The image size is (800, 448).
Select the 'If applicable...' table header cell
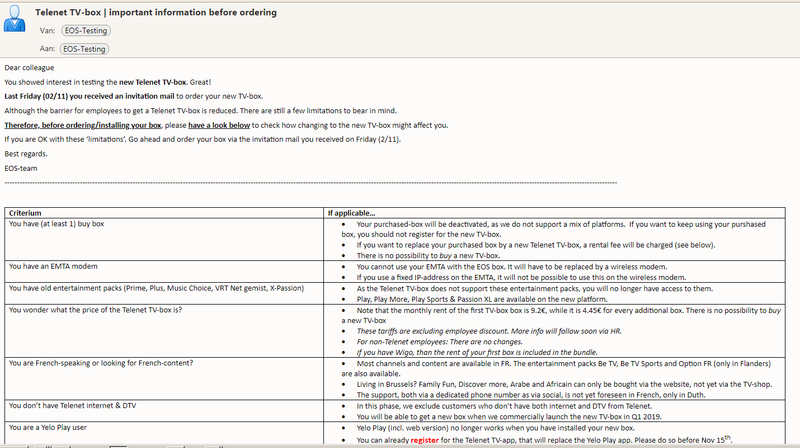point(352,213)
